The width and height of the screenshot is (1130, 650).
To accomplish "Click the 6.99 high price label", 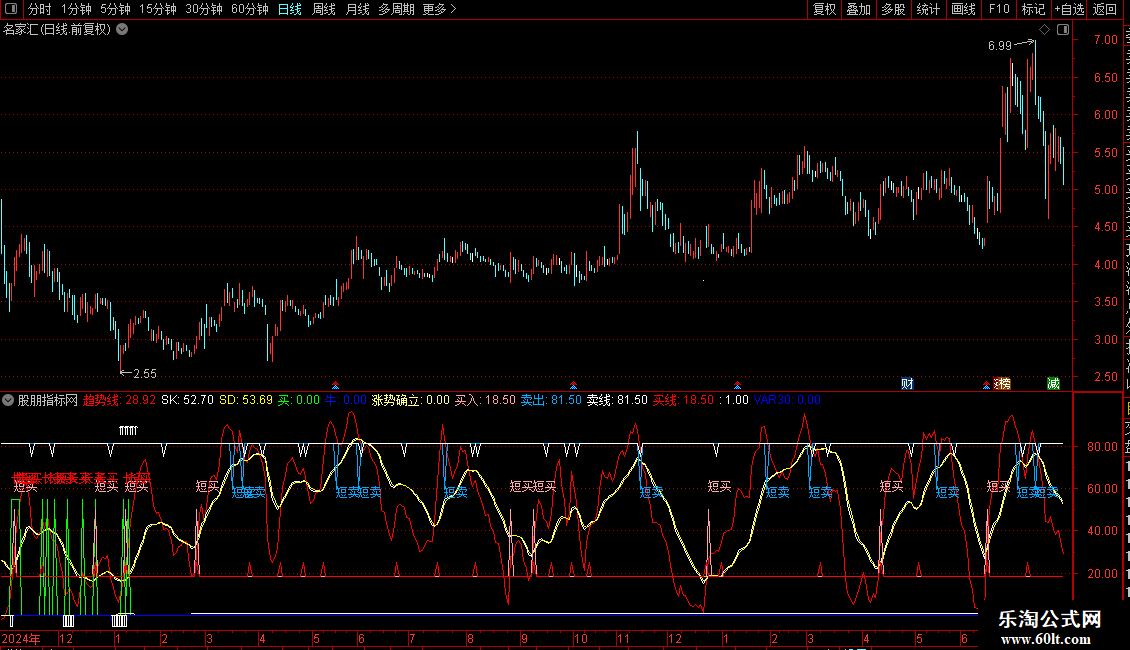I will pyautogui.click(x=1000, y=45).
